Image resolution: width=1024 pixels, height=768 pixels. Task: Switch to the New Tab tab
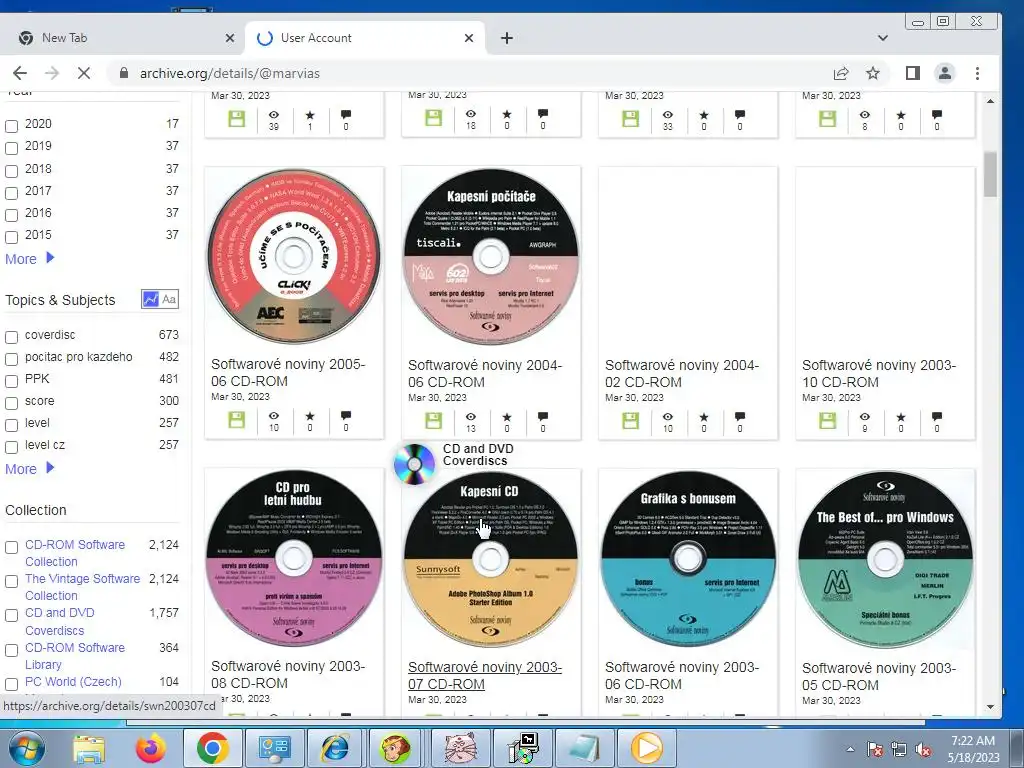point(122,38)
